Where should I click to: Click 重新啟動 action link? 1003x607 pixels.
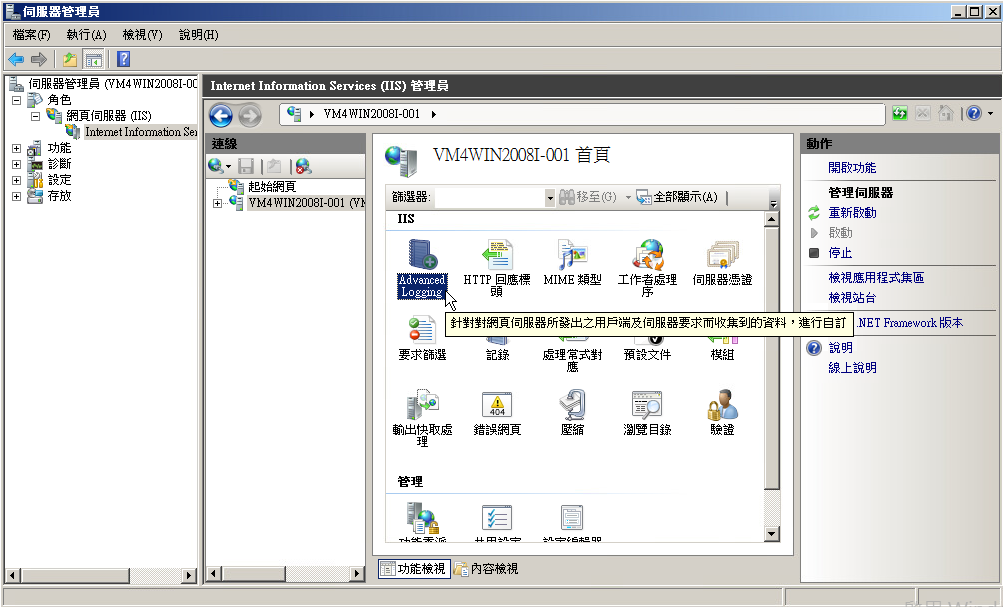point(852,212)
